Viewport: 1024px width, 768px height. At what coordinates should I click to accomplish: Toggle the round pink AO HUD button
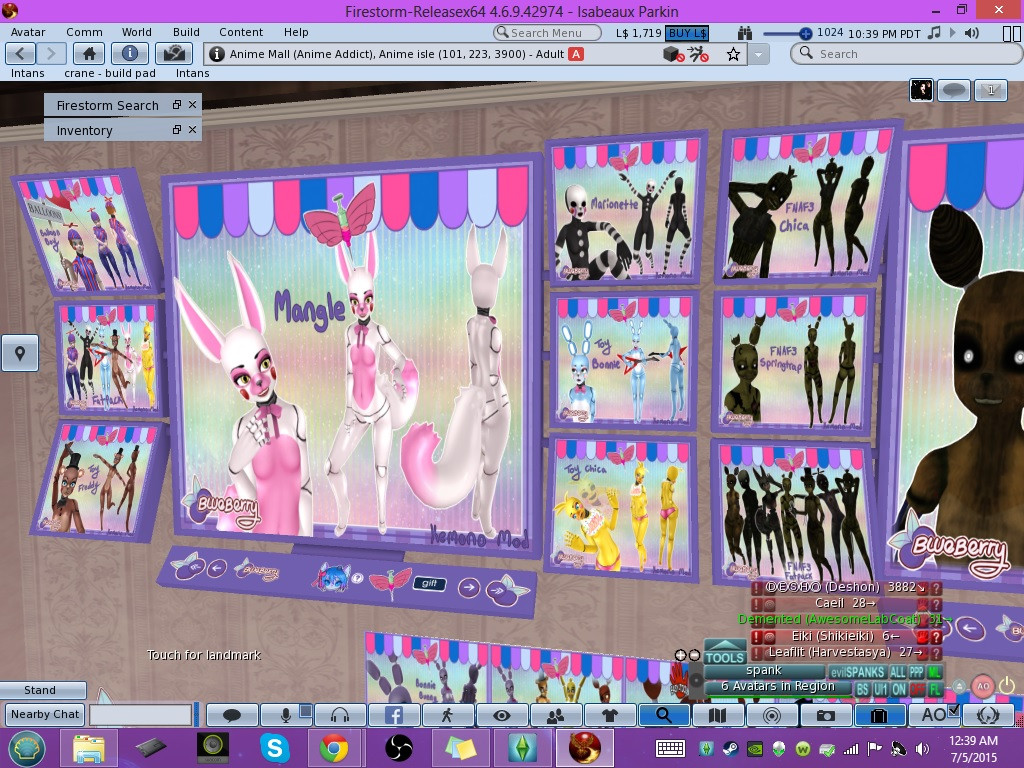tap(983, 686)
